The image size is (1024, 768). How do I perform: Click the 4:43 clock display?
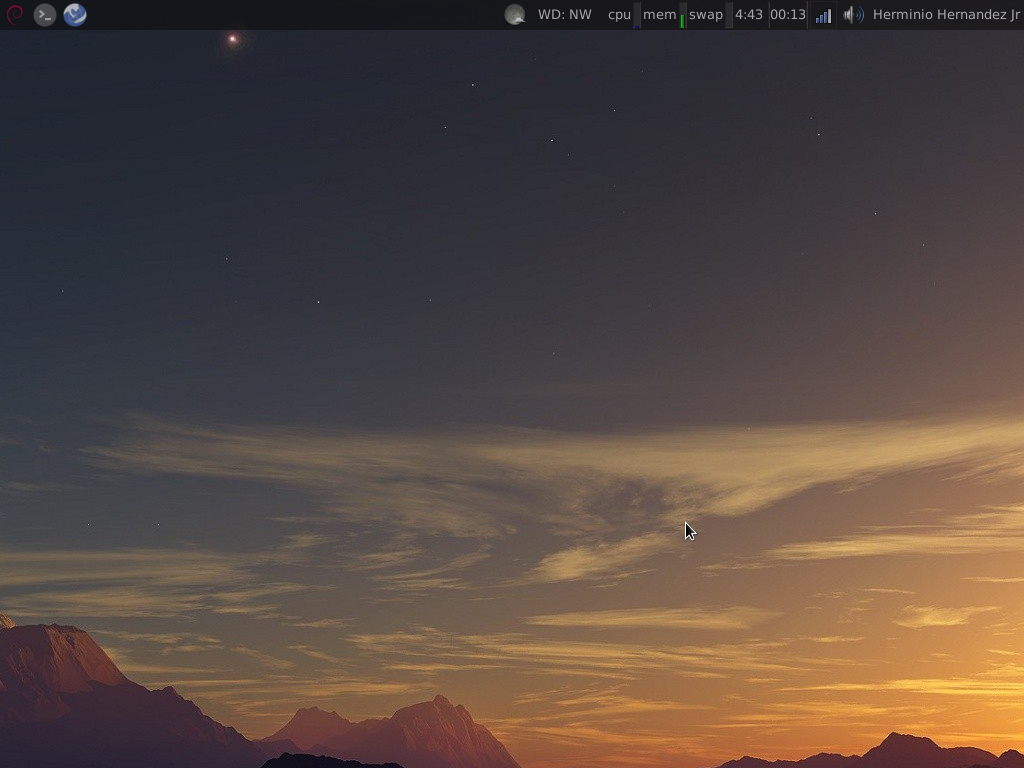pos(749,14)
